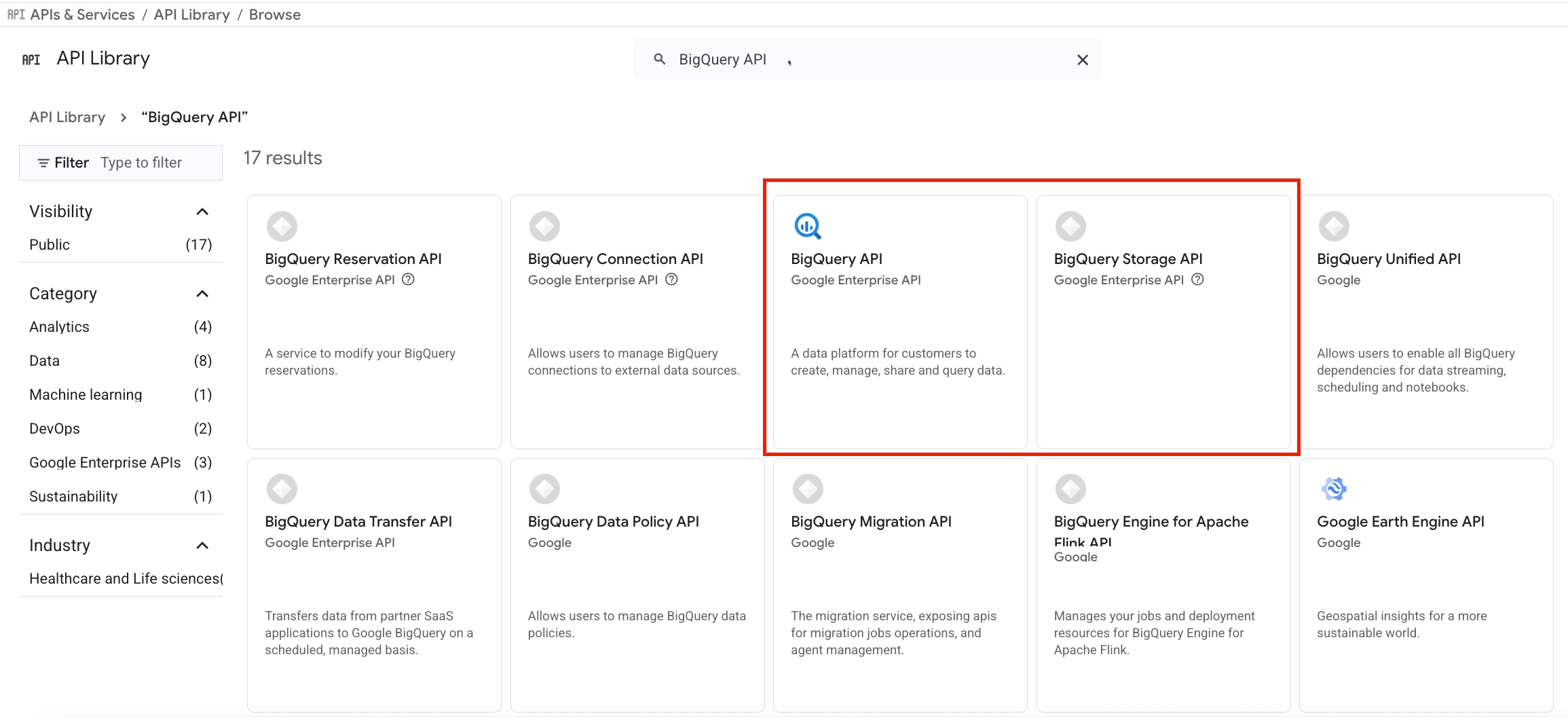Filter by Google Enterprise APIs category
Screen dimensions: 1568x718
(x=121, y=462)
